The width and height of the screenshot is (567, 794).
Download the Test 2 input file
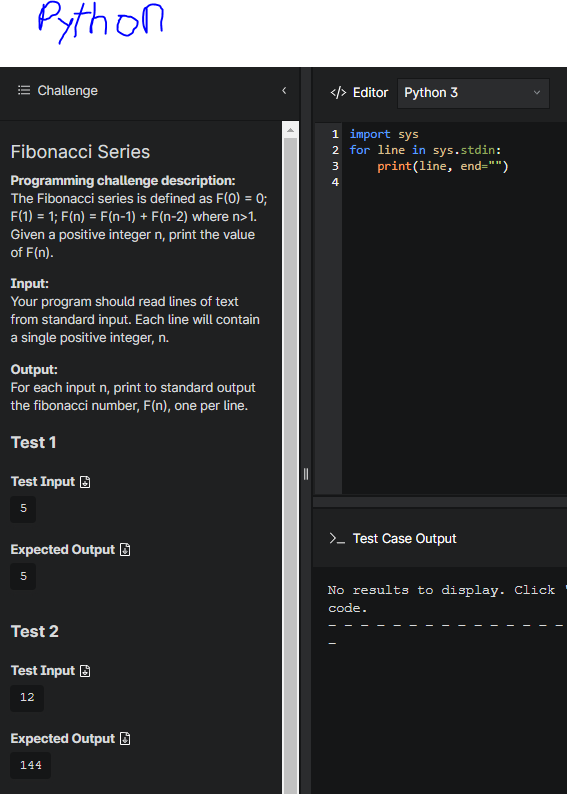coord(86,671)
